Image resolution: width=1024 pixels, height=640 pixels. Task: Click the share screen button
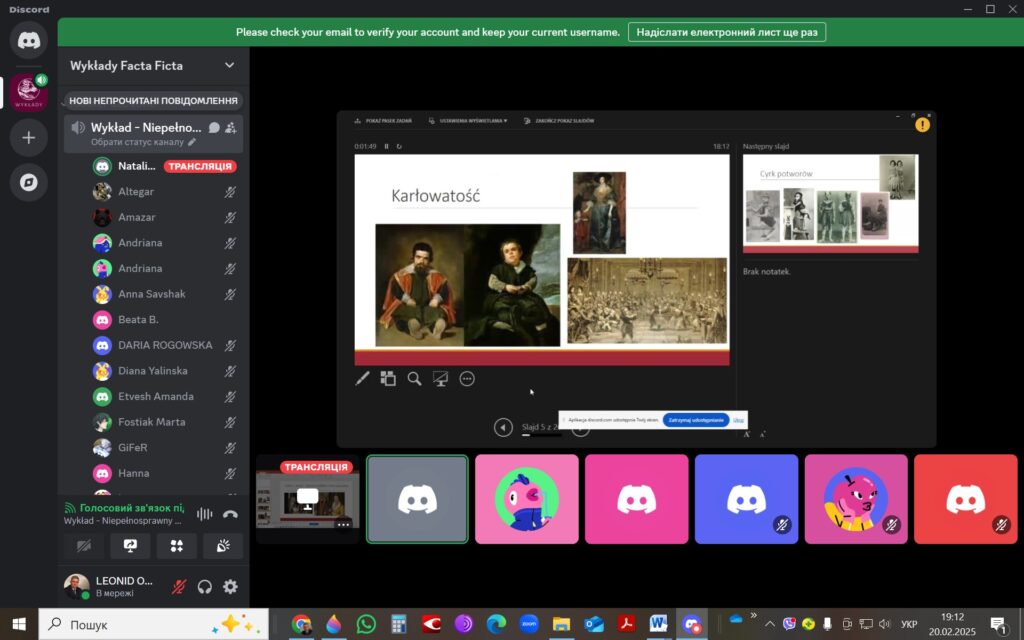[x=130, y=546]
